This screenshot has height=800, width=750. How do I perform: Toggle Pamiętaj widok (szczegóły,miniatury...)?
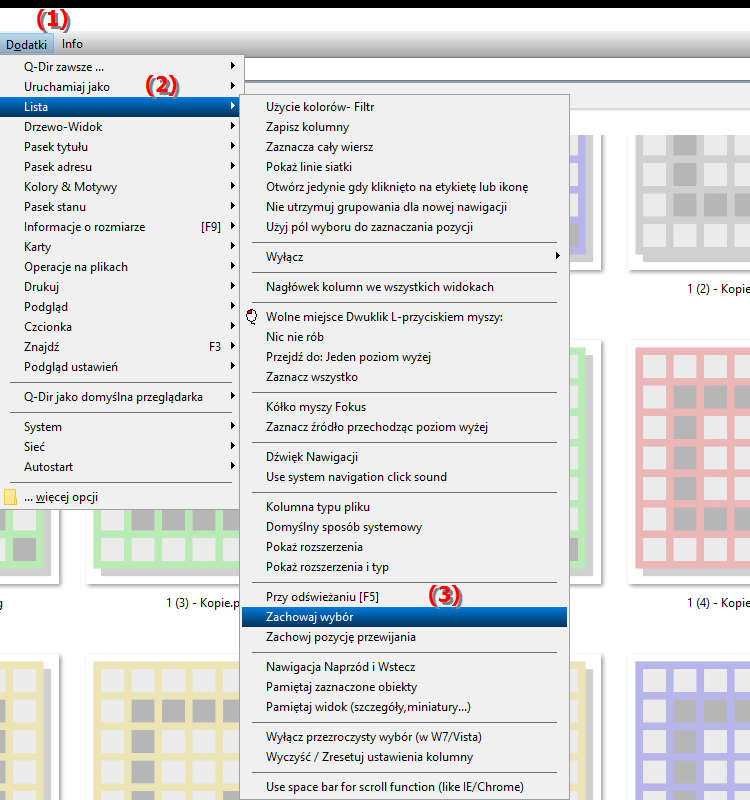(x=404, y=707)
